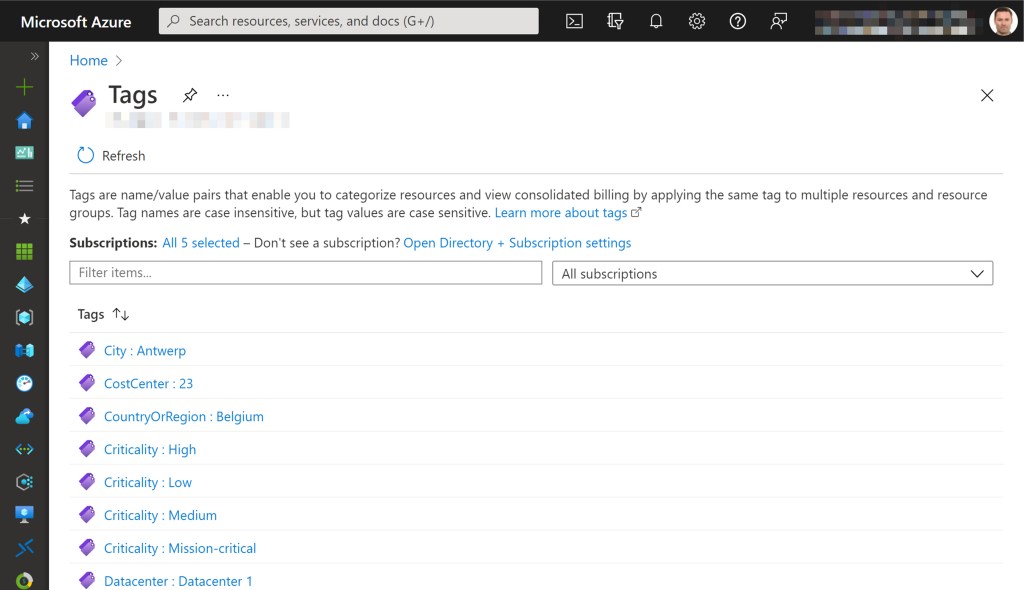The width and height of the screenshot is (1024, 590).
Task: Open the portal settings gear
Action: (697, 21)
